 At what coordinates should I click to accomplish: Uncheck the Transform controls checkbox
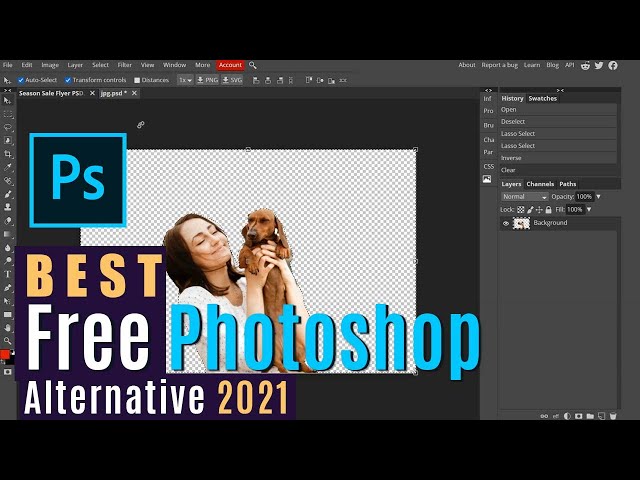(x=68, y=80)
